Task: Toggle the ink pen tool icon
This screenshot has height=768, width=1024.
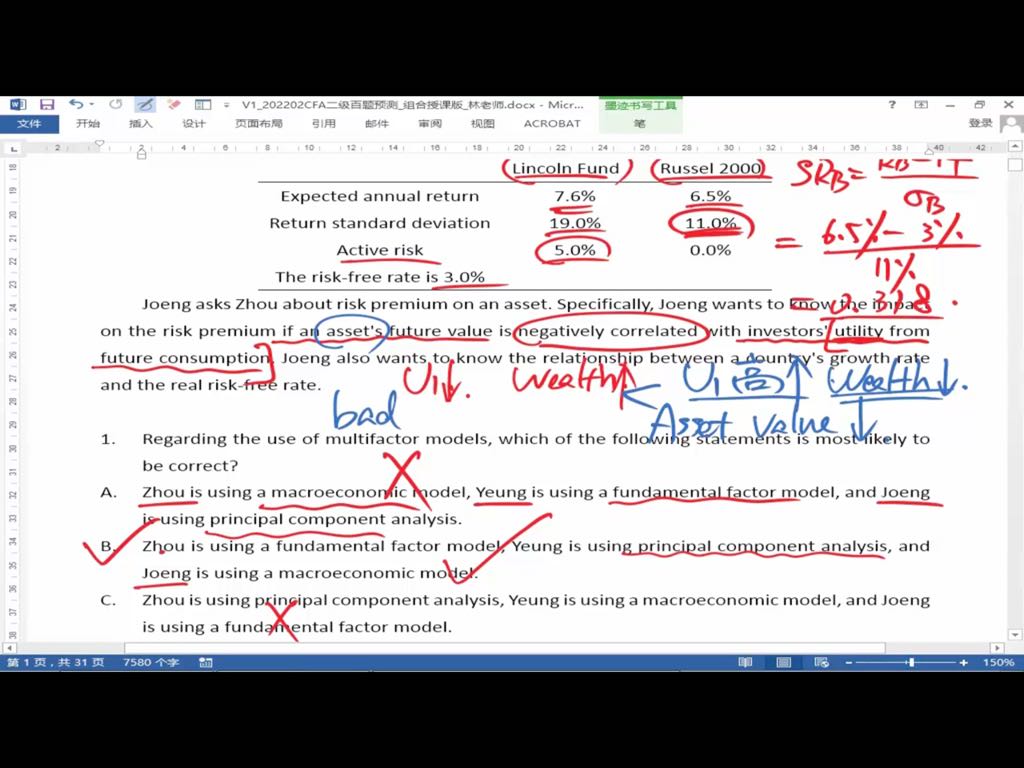Action: (145, 104)
